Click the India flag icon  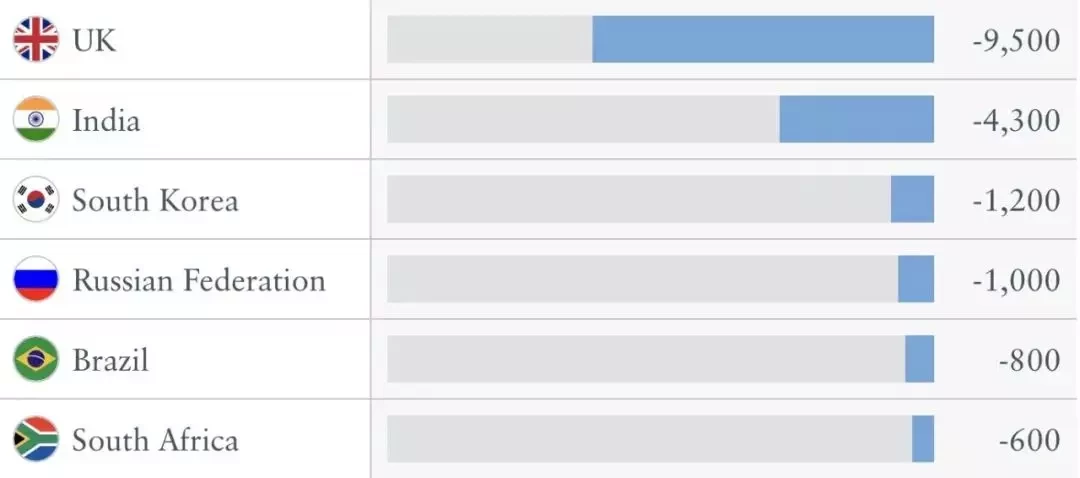coord(36,119)
